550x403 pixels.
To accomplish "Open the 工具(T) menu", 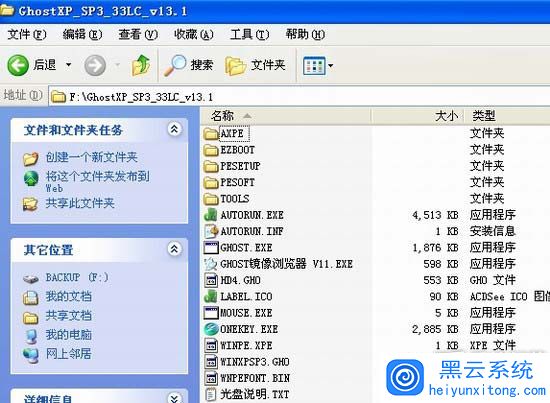I will pyautogui.click(x=250, y=34).
